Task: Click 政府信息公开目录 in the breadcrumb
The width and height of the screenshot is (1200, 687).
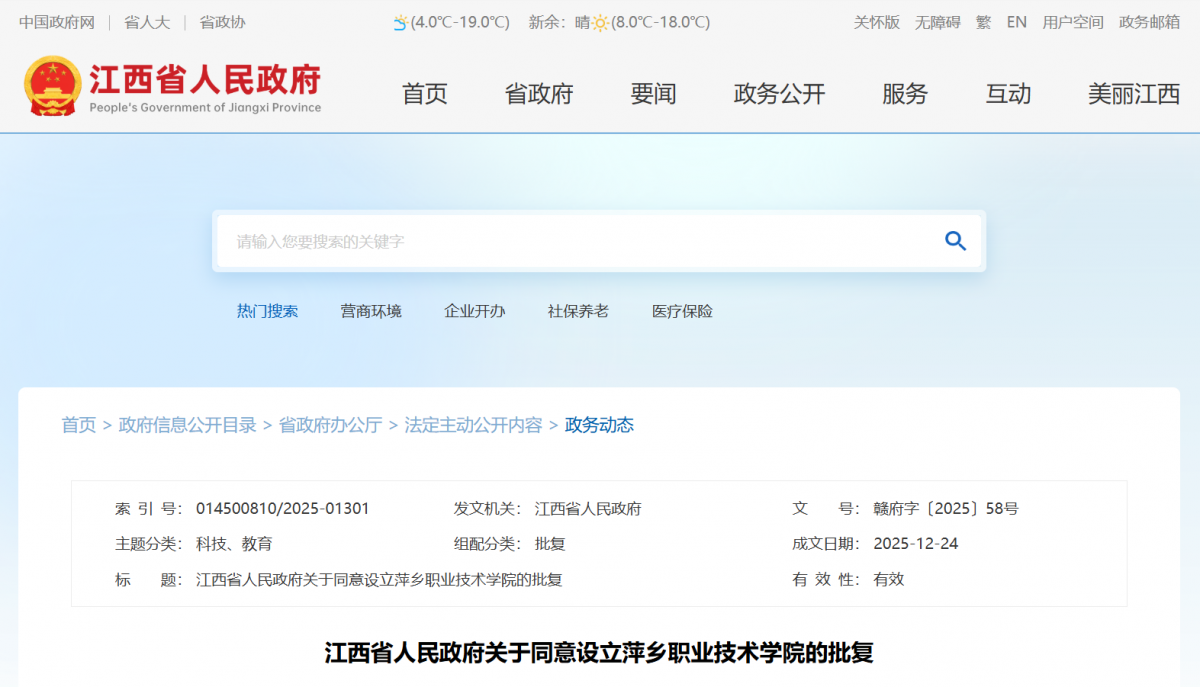Action: click(187, 425)
